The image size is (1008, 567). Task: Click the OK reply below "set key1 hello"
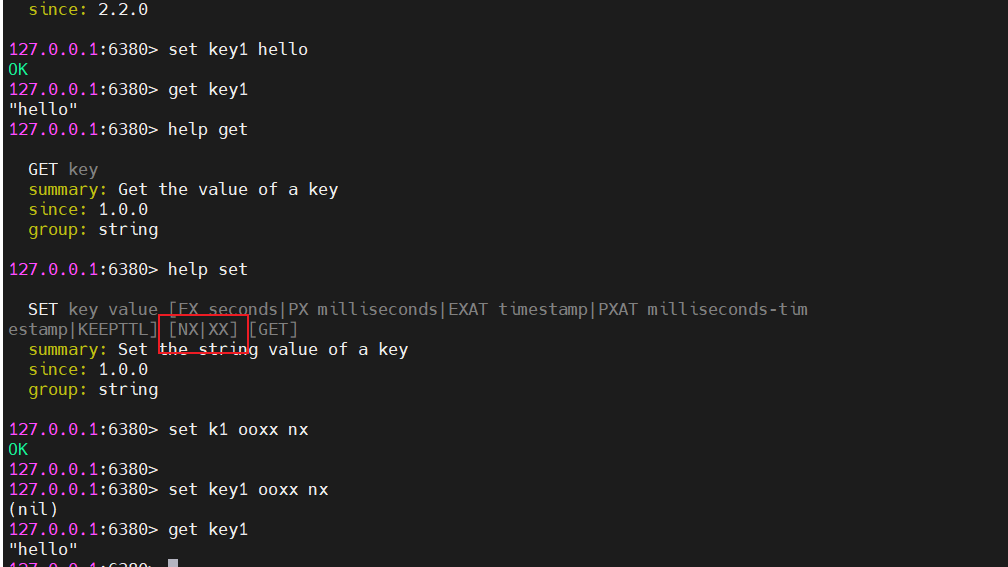click(18, 69)
